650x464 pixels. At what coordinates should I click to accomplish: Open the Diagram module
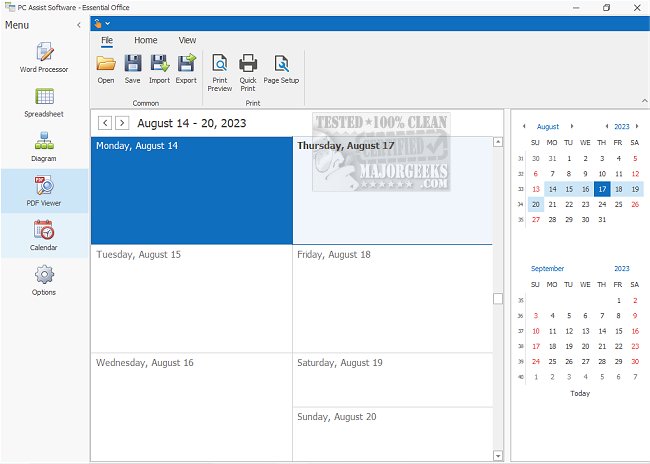pyautogui.click(x=44, y=147)
